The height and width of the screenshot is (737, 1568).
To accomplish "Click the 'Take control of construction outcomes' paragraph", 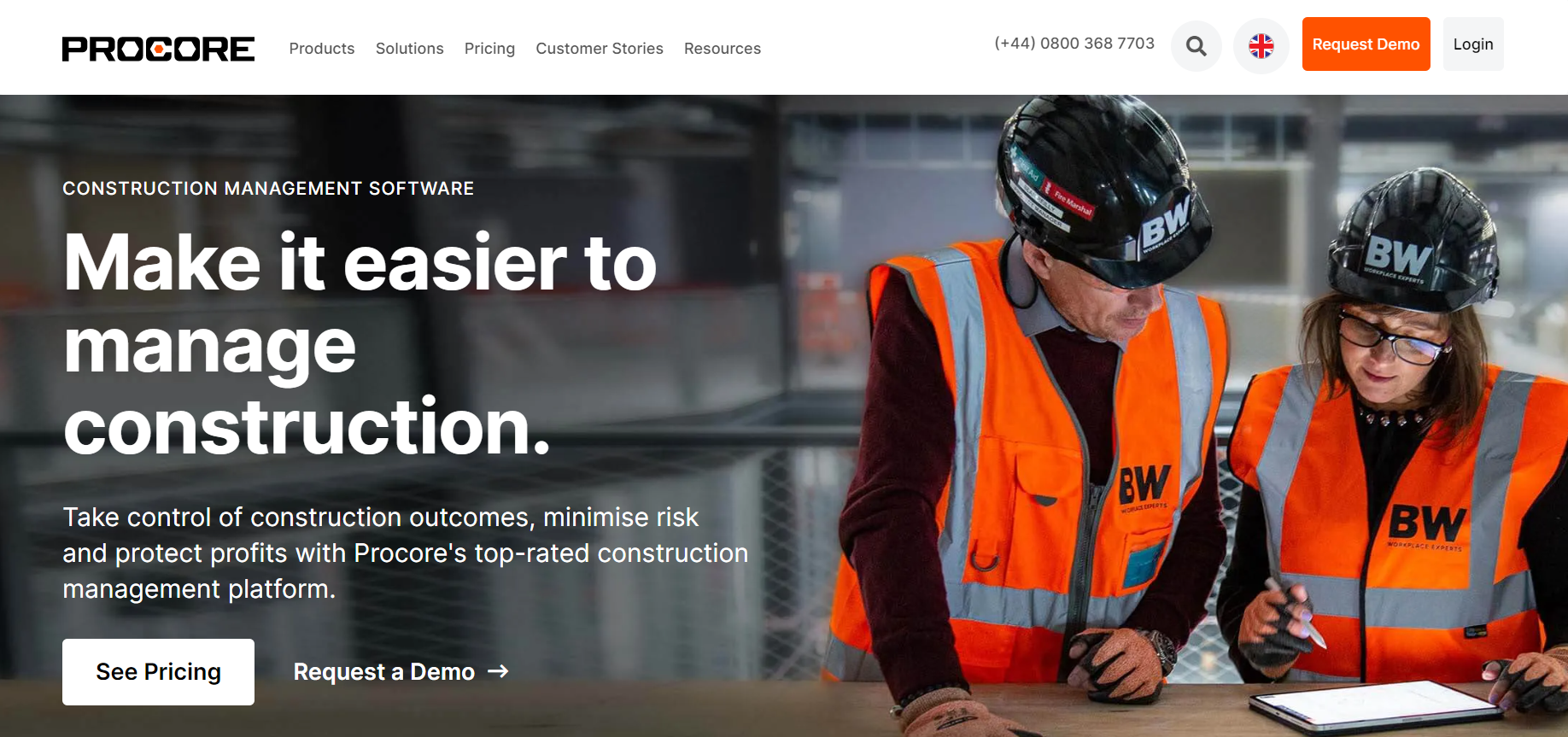I will coord(406,553).
